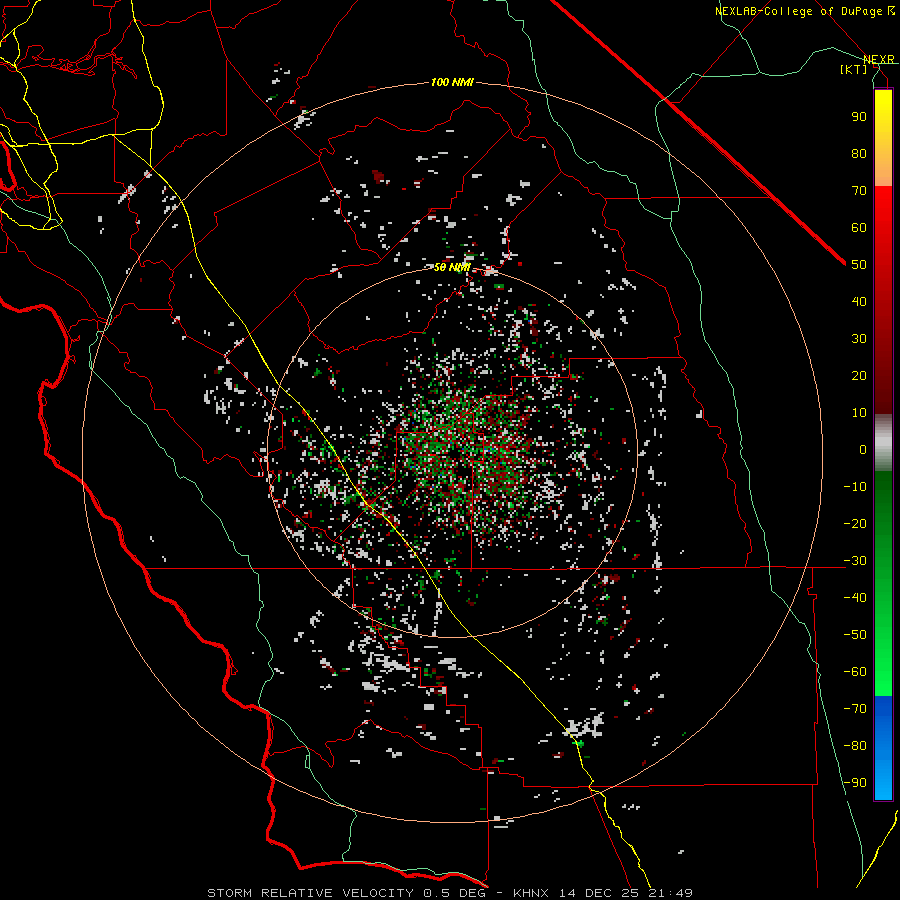Select the 50 value on the velocity scale
The height and width of the screenshot is (900, 900).
point(859,265)
